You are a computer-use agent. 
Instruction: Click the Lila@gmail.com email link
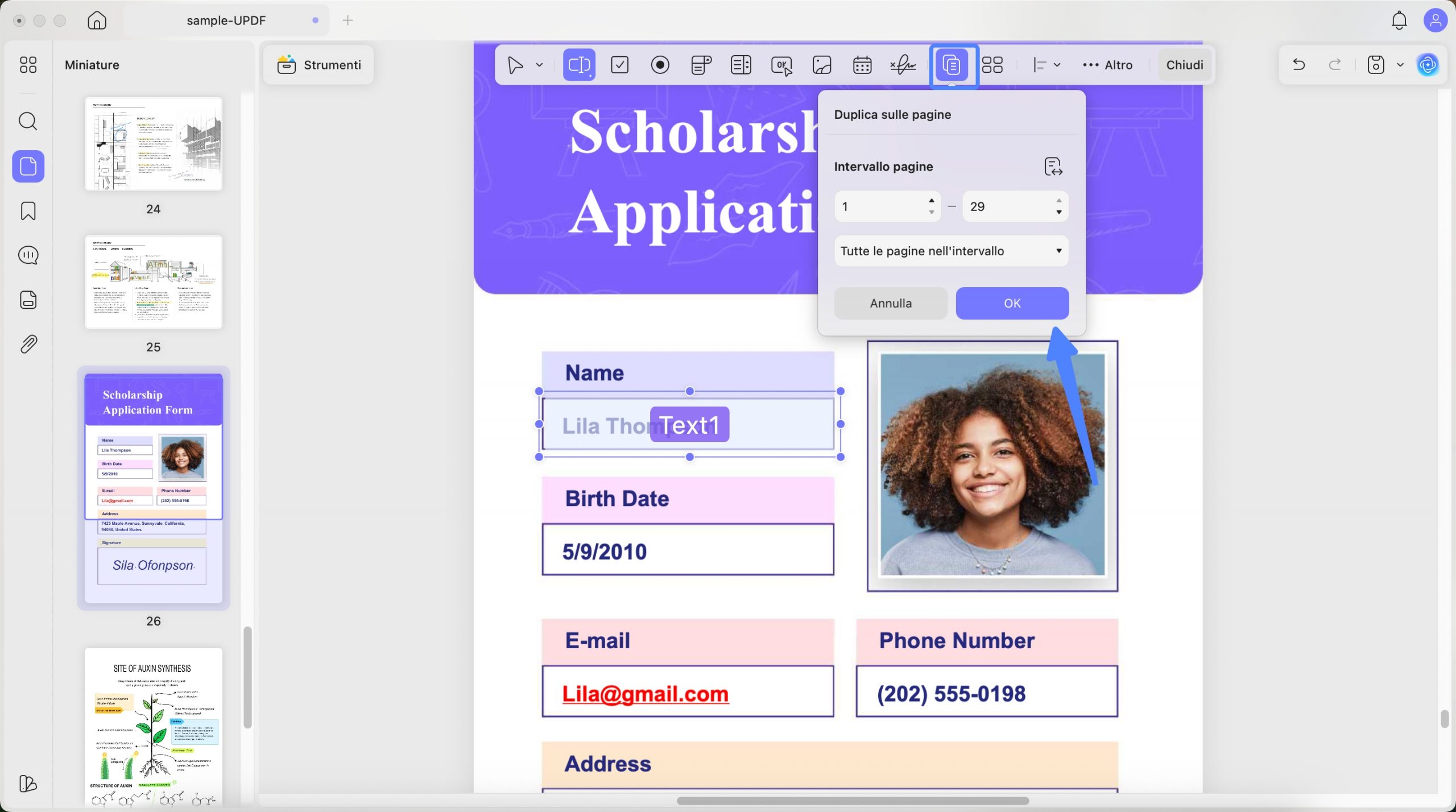coord(645,694)
